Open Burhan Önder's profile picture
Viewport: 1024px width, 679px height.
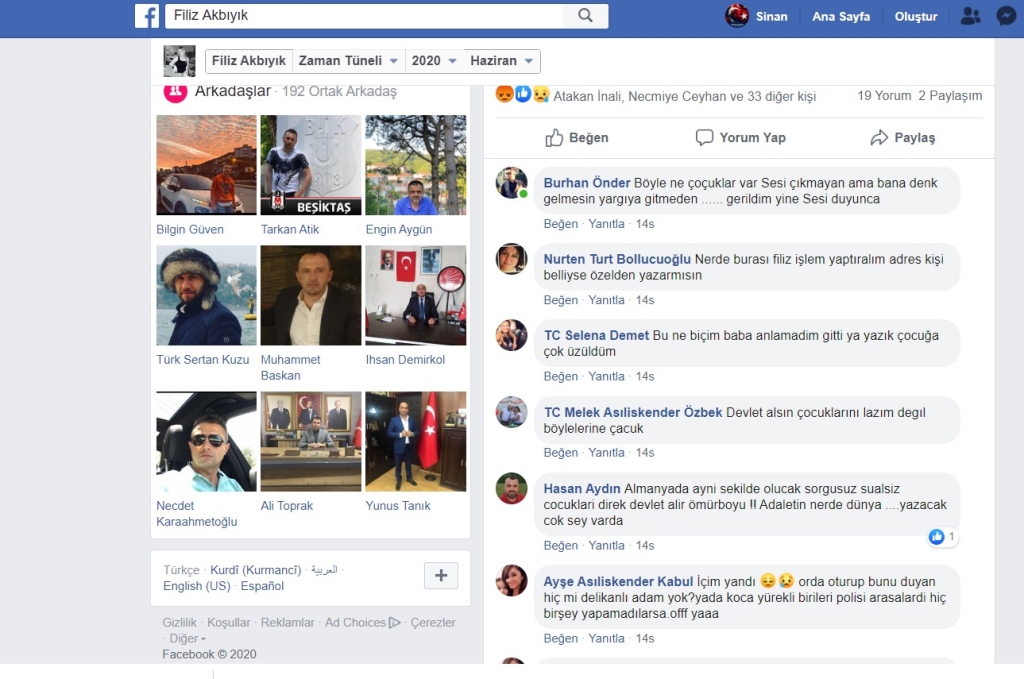[x=512, y=183]
